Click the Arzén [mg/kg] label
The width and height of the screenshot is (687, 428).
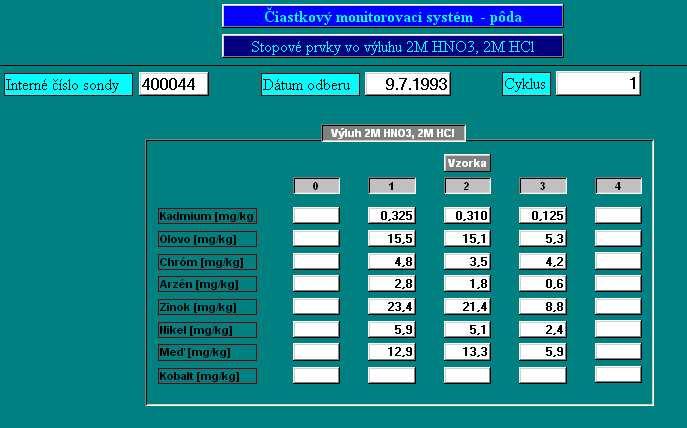coord(207,284)
